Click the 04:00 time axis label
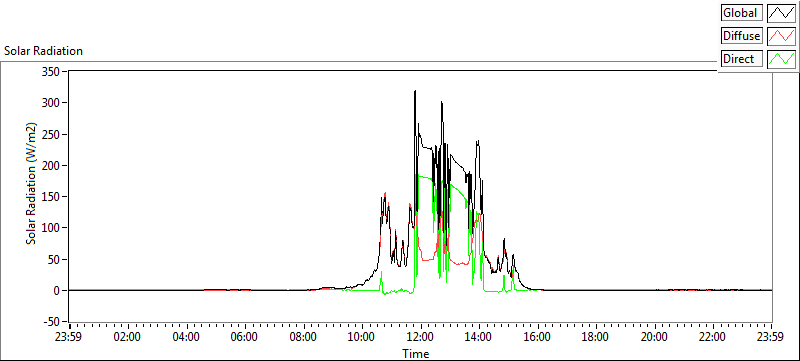The image size is (800, 361). coord(187,337)
